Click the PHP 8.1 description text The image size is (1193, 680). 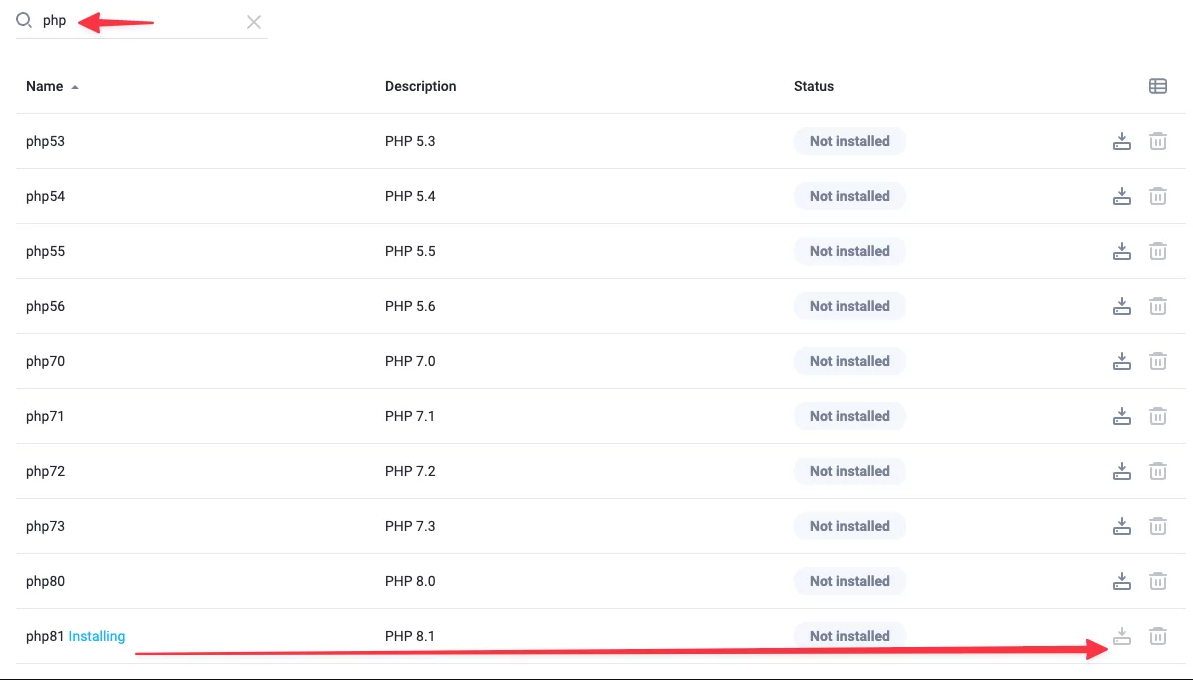pos(410,636)
